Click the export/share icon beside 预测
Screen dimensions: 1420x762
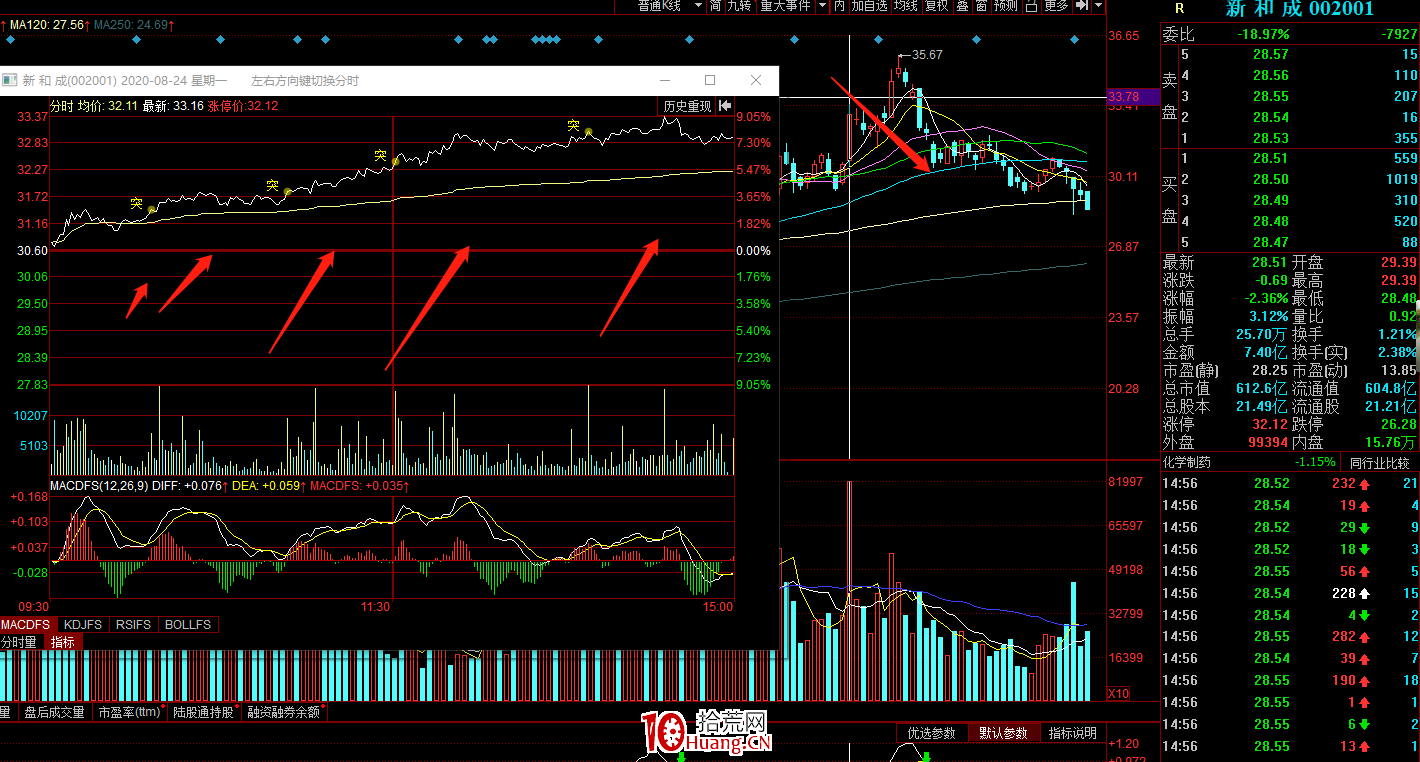[1031, 6]
